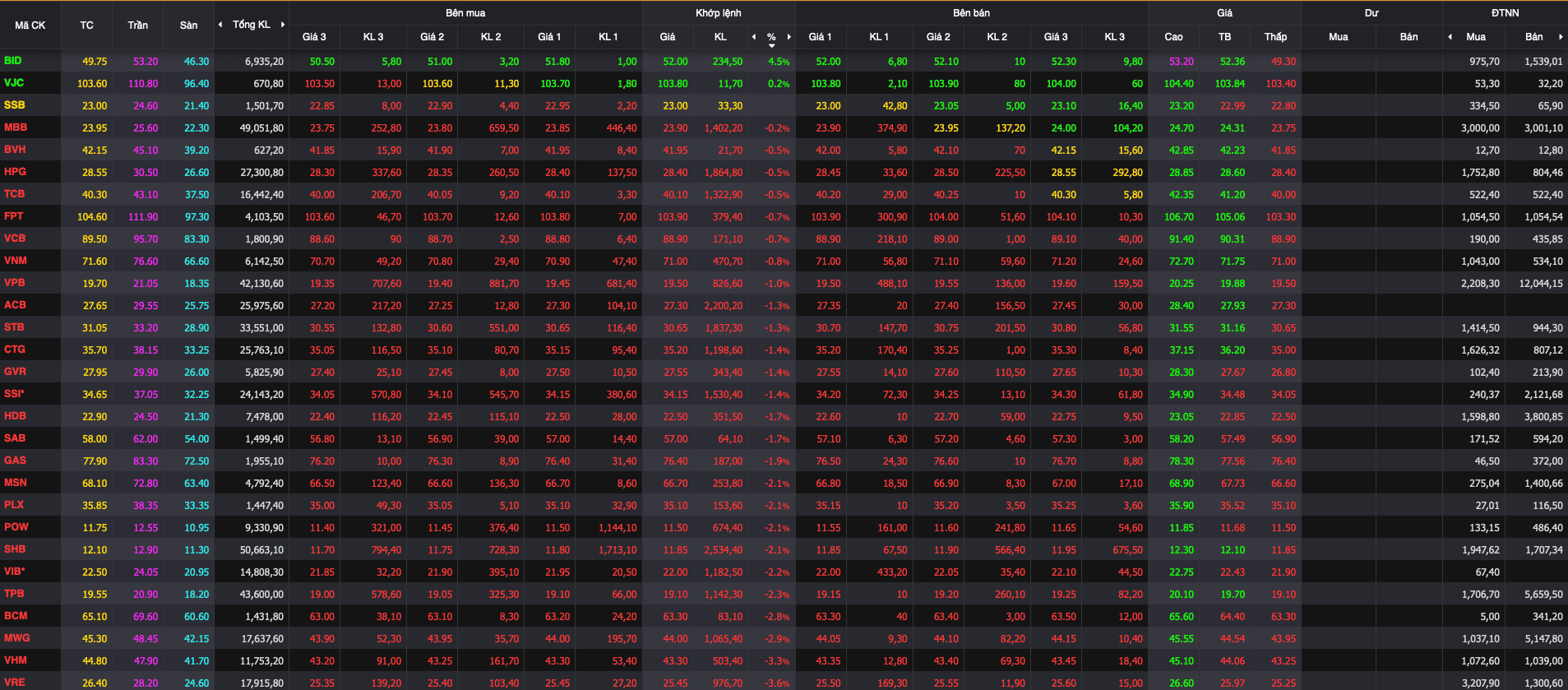This screenshot has width=1568, height=690.
Task: Click ACB matched volume 2,200,20
Action: coord(724,306)
